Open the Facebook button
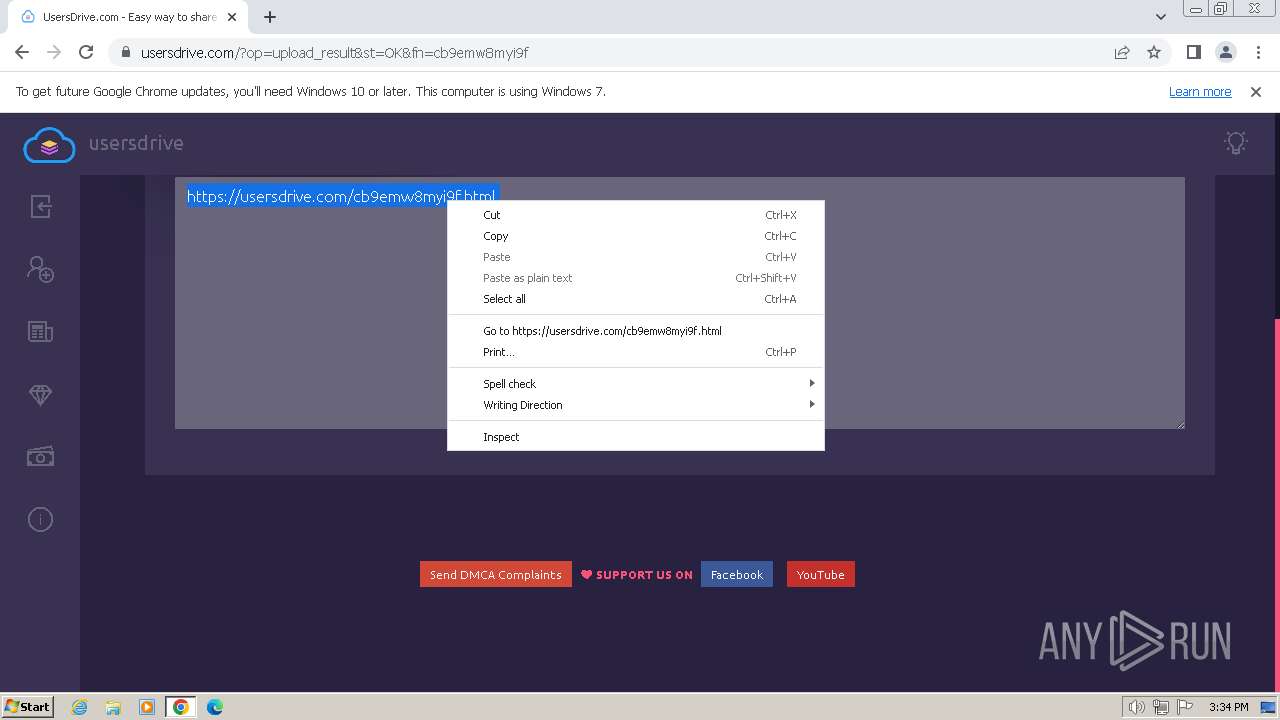 (737, 575)
